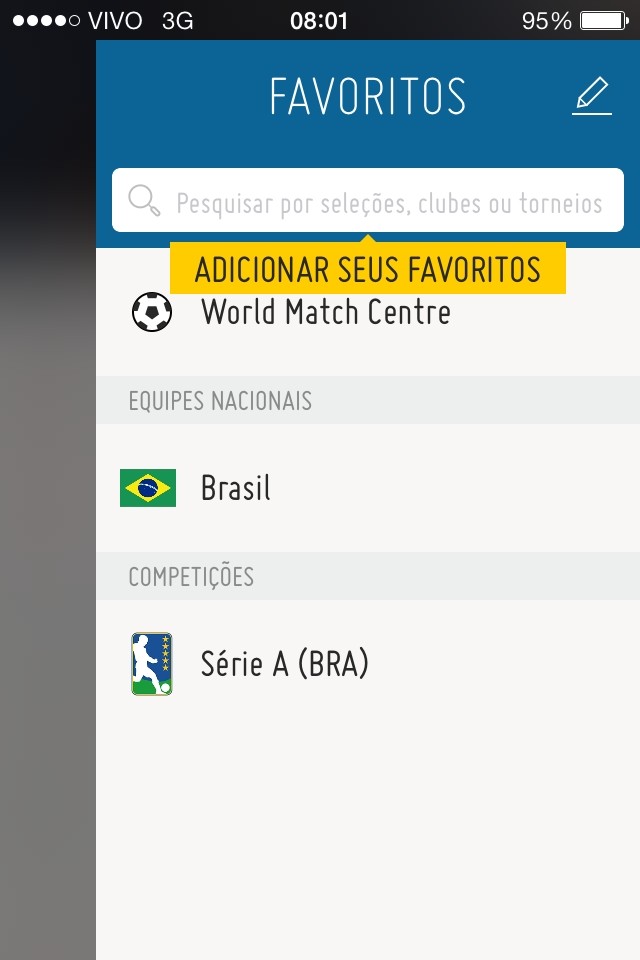
Task: Tap the edit pencil icon
Action: pyautogui.click(x=592, y=97)
